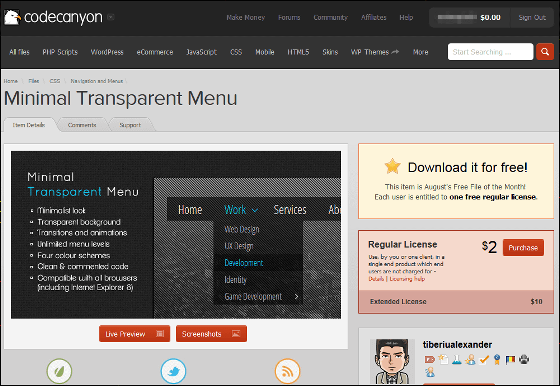Open the dropdown arrow beside the CodeCanyon logo
The image size is (560, 386).
(x=111, y=17)
